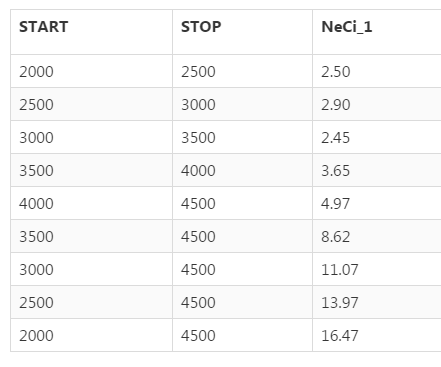The image size is (441, 367).
Task: Click the NeCi_1 column header
Action: click(x=377, y=32)
